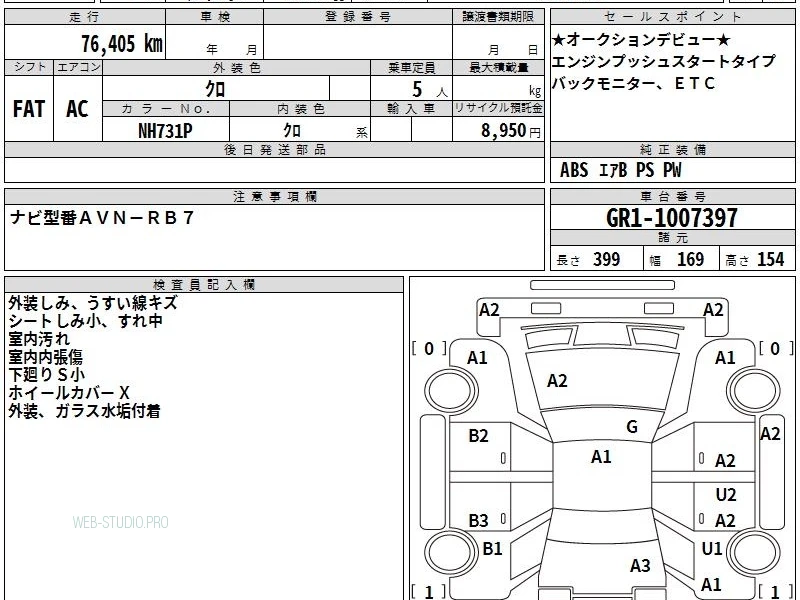Click inspector note シートしみ小、すれ中
The height and width of the screenshot is (600, 800).
(86, 320)
